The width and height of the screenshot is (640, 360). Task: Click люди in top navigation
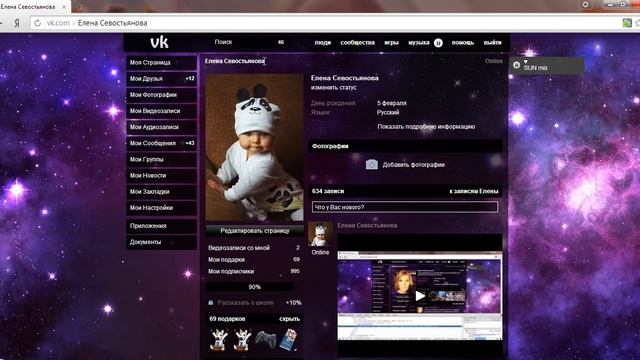point(322,42)
